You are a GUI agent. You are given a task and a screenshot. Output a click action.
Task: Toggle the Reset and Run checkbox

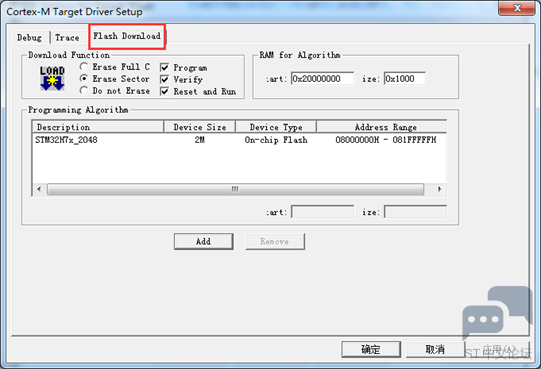pyautogui.click(x=165, y=91)
